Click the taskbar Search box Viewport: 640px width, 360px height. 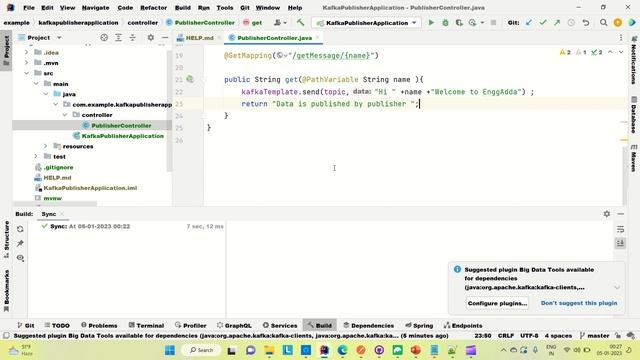202,350
